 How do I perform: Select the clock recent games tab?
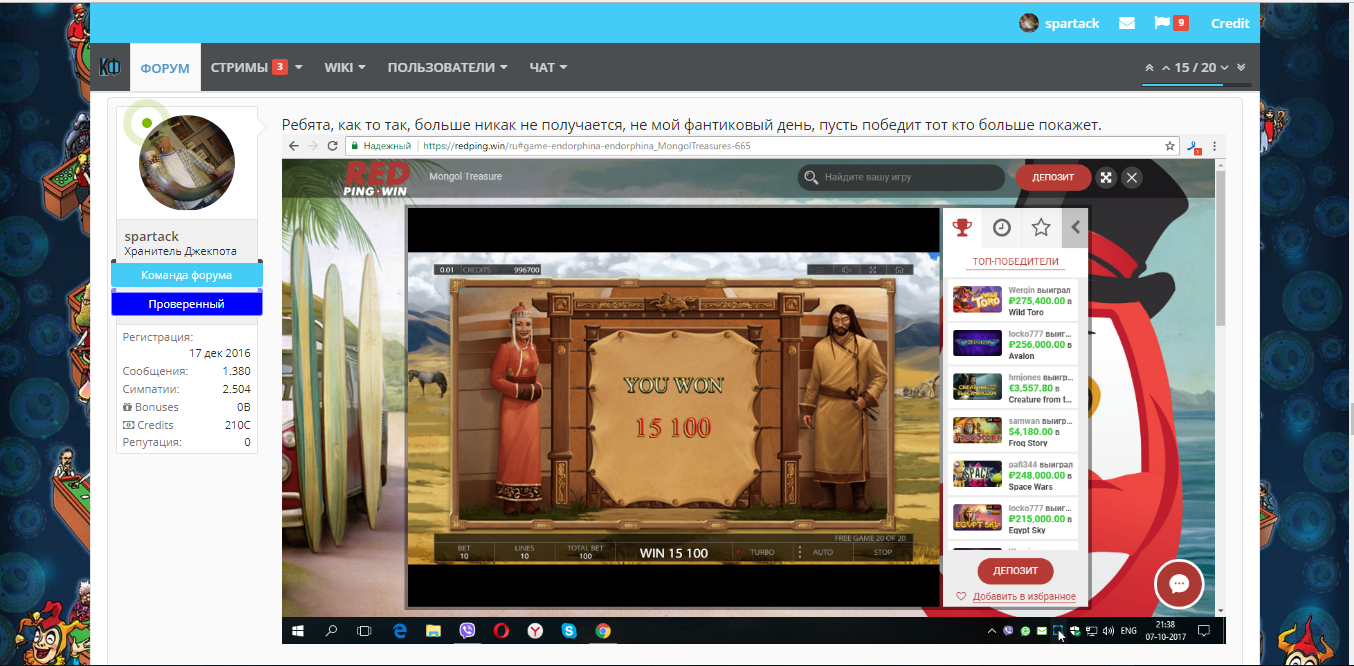pyautogui.click(x=1001, y=228)
